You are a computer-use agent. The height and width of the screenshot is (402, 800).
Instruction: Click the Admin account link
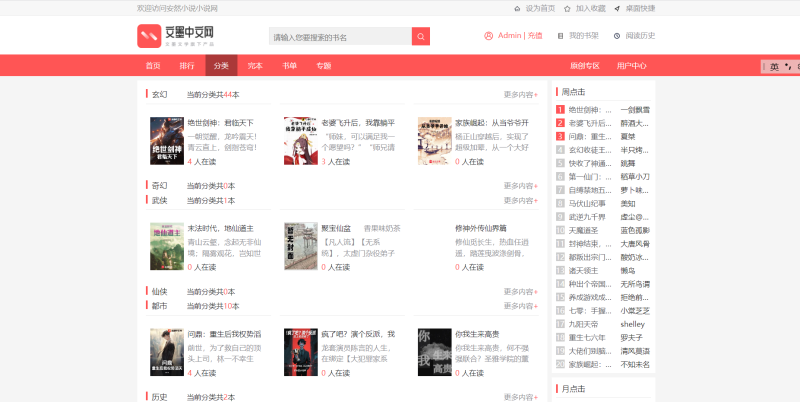509,36
